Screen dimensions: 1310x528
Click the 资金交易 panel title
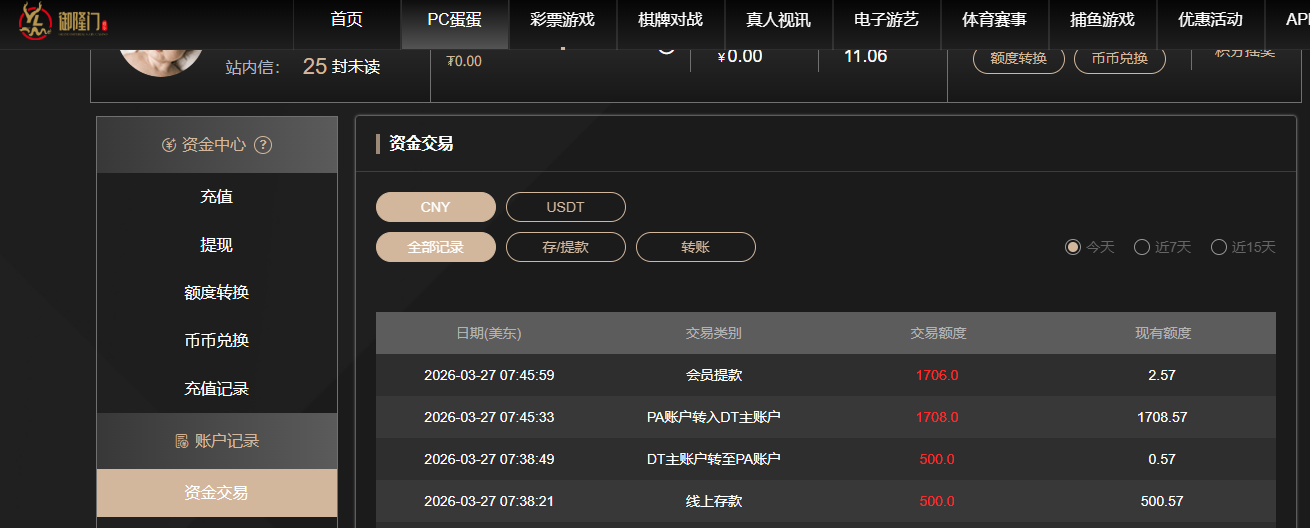tap(421, 144)
